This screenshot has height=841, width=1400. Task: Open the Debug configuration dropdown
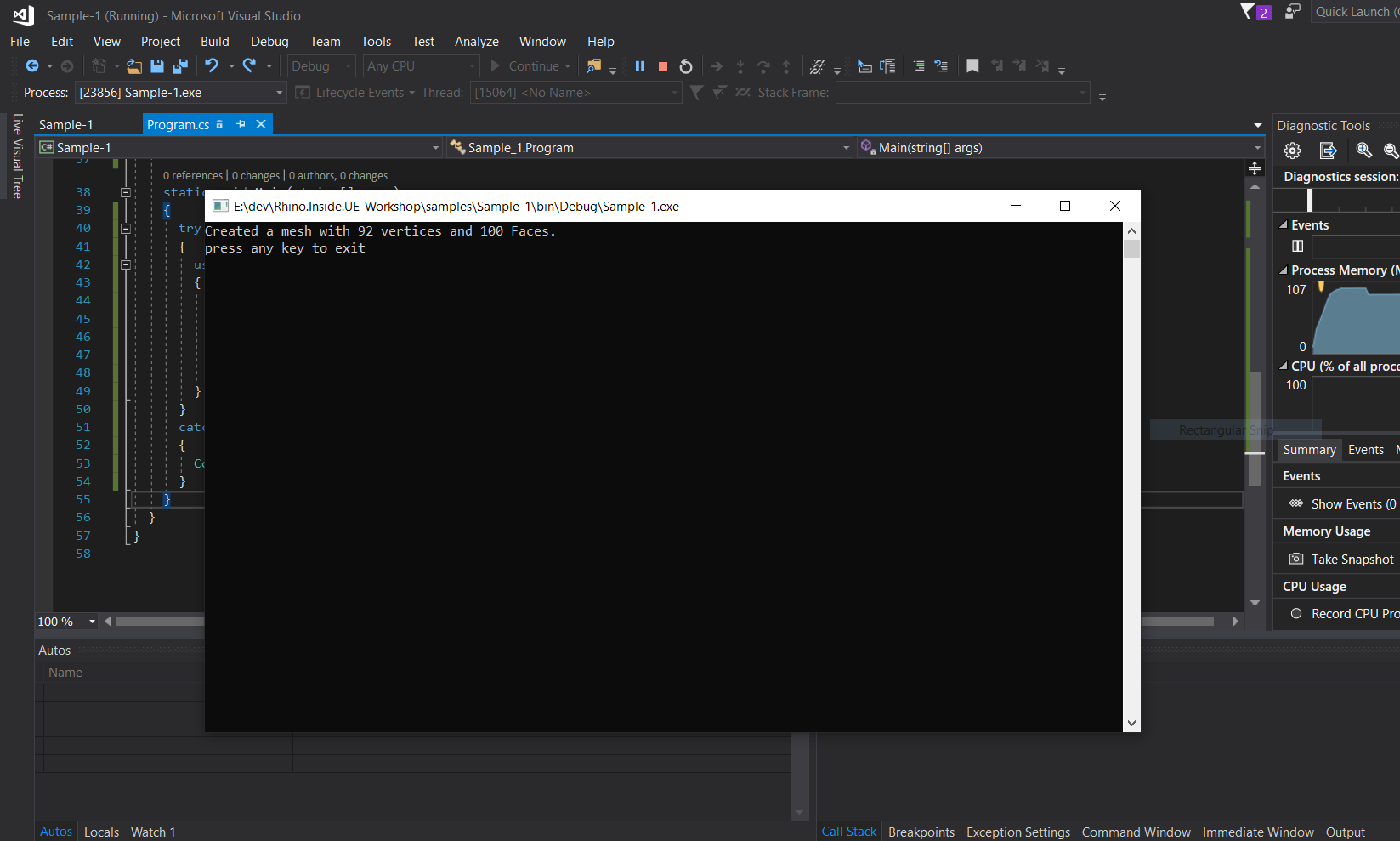coord(321,66)
